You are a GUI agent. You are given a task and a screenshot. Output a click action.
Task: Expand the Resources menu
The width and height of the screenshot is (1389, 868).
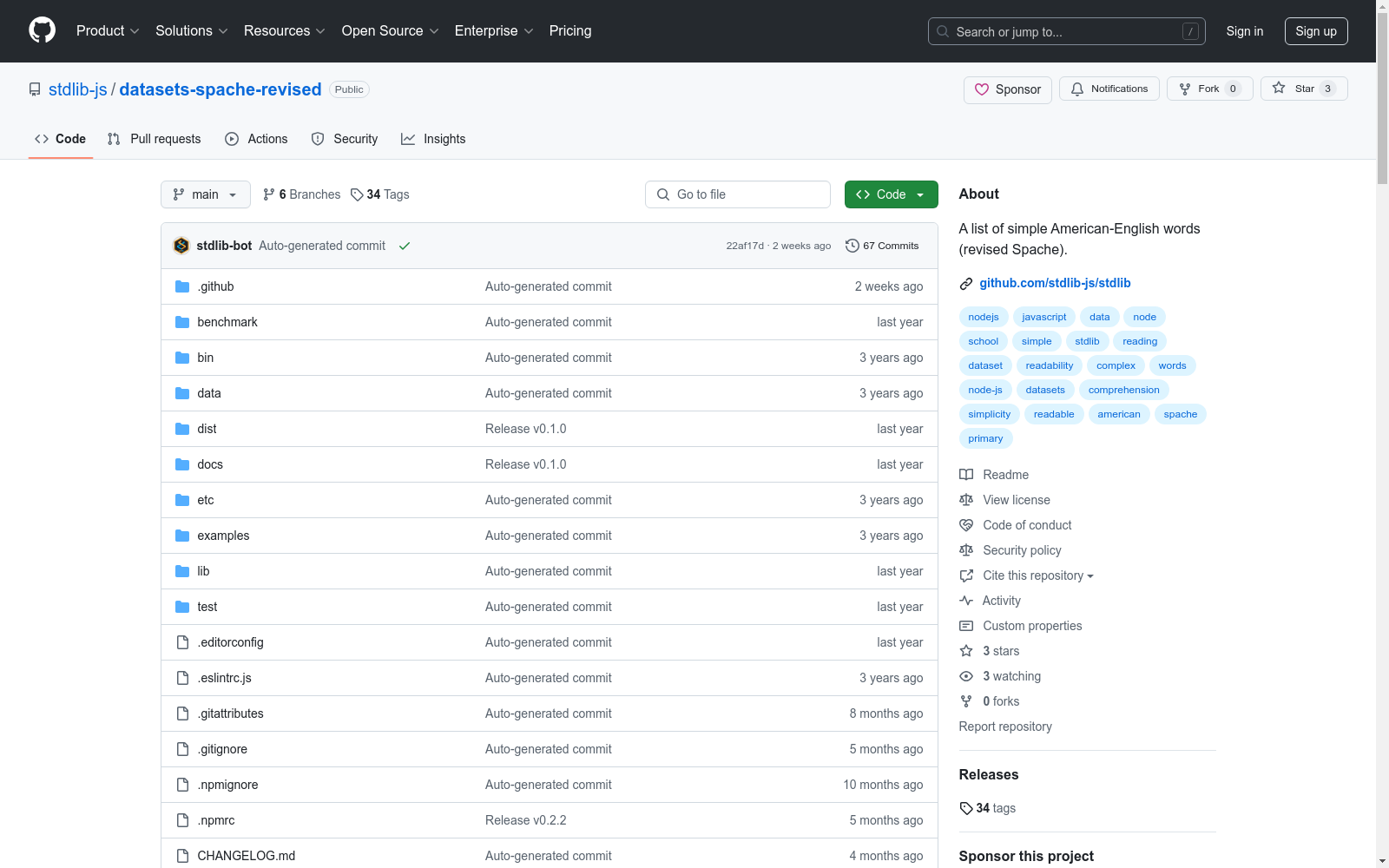[285, 30]
